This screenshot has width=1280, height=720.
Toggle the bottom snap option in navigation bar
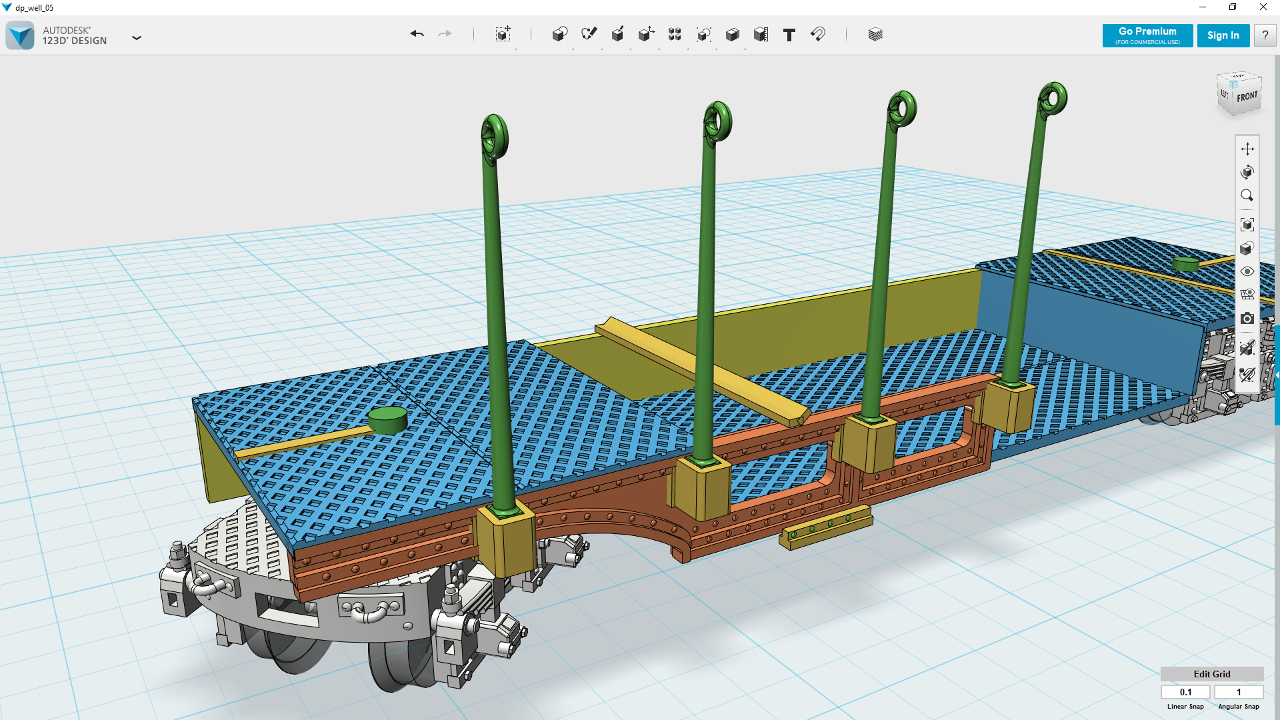tap(1247, 375)
